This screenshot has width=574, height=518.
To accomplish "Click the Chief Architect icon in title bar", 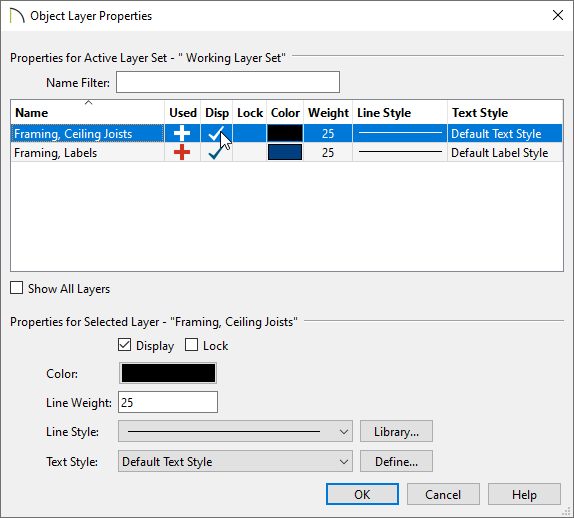I will pos(17,16).
